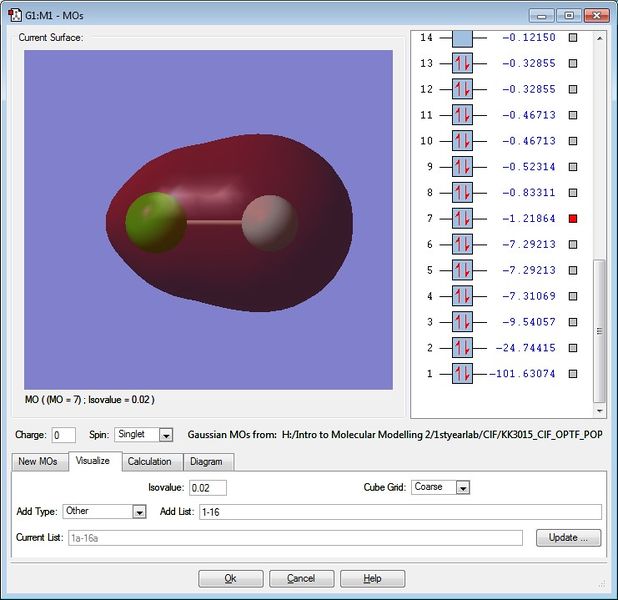Click the energy value -9.54057
The width and height of the screenshot is (618, 600).
coord(529,322)
